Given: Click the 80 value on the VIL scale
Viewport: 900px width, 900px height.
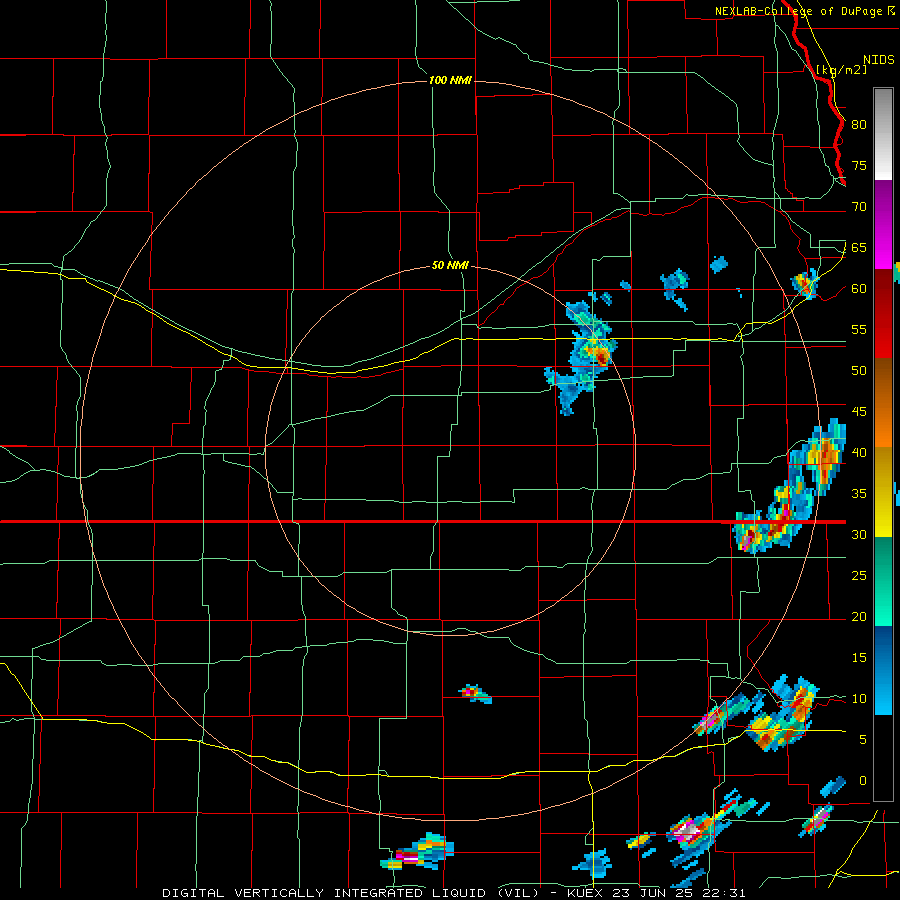Looking at the screenshot, I should pyautogui.click(x=859, y=125).
